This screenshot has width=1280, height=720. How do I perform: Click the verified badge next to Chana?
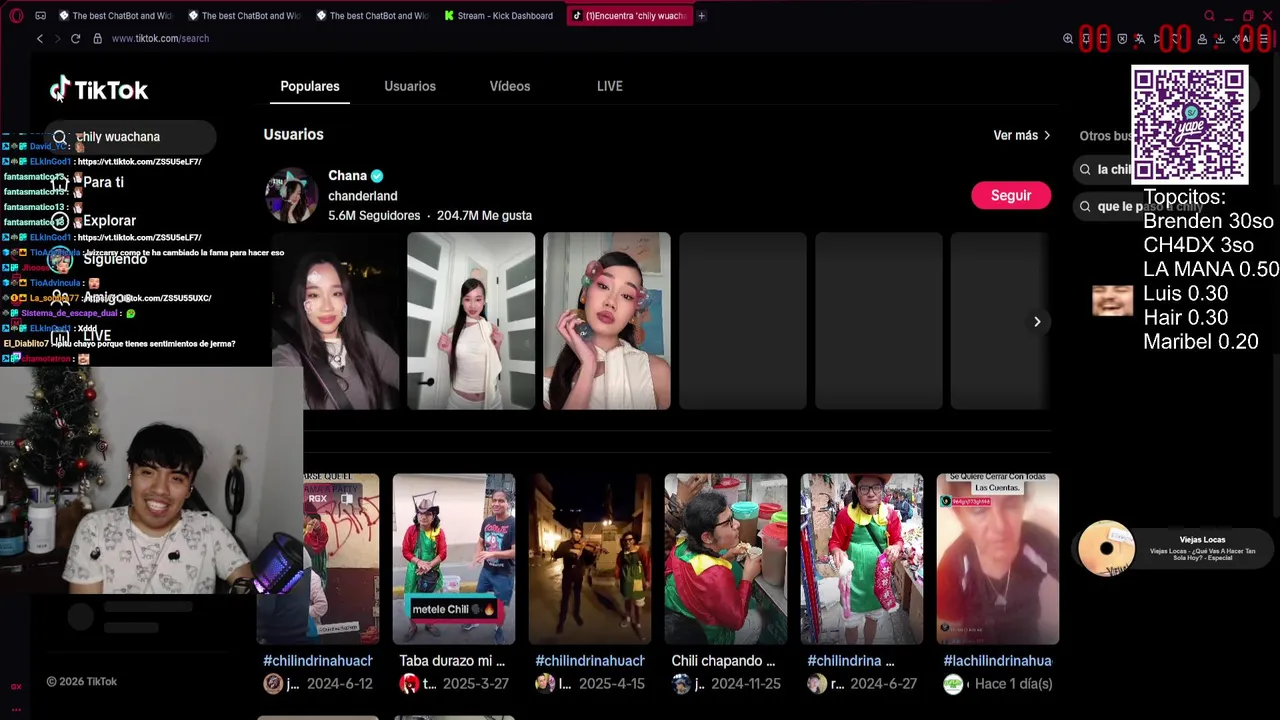click(377, 176)
